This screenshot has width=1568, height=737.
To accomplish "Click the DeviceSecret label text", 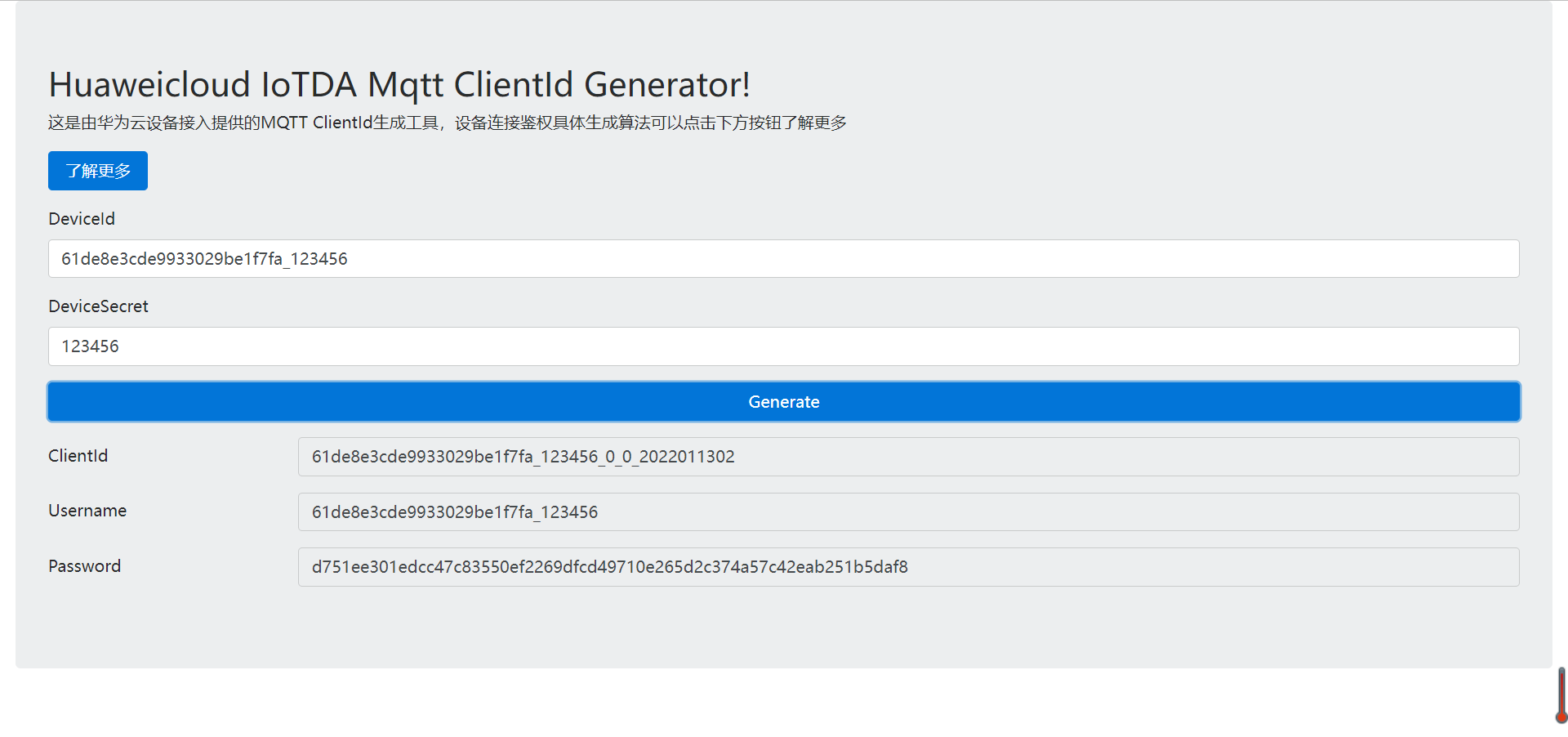I will click(x=98, y=306).
